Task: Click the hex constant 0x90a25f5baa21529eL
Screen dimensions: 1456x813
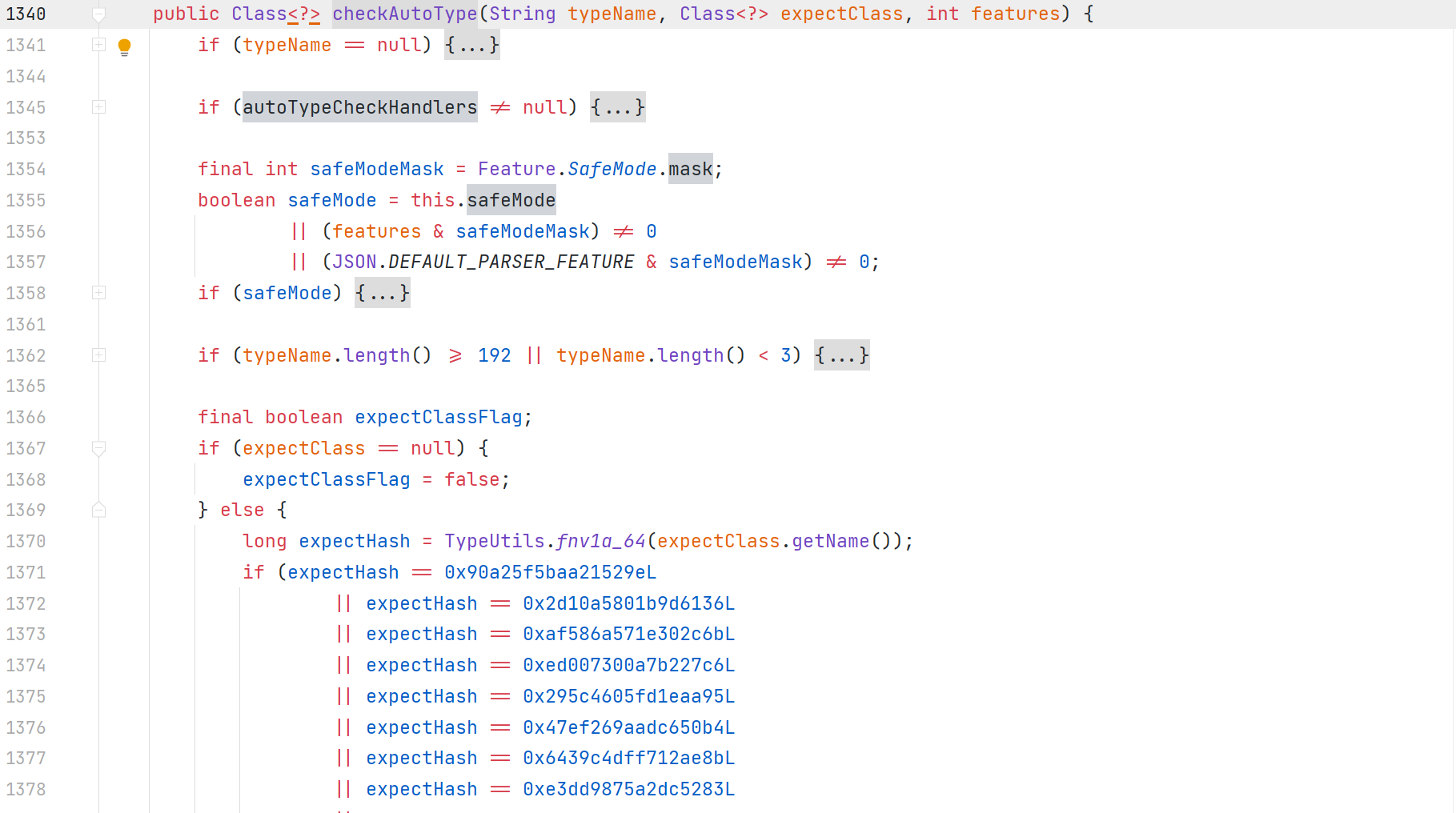Action: (x=550, y=572)
